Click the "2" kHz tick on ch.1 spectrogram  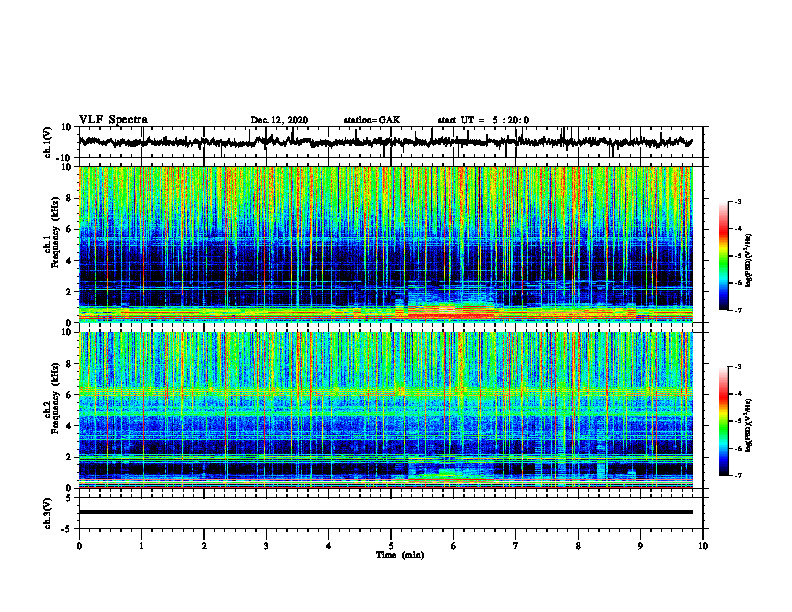tap(70, 291)
